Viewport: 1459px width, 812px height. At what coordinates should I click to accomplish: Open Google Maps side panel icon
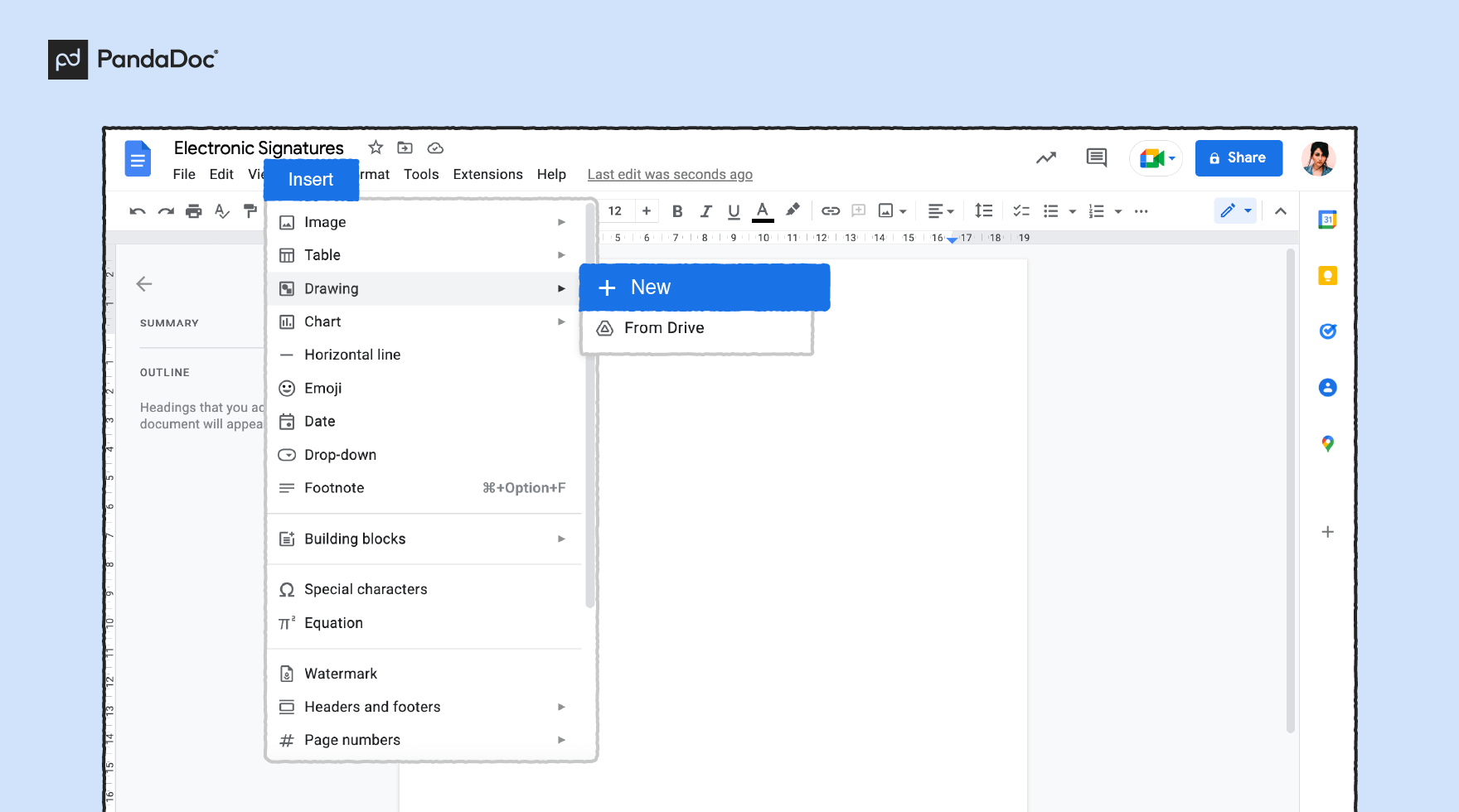tap(1327, 444)
